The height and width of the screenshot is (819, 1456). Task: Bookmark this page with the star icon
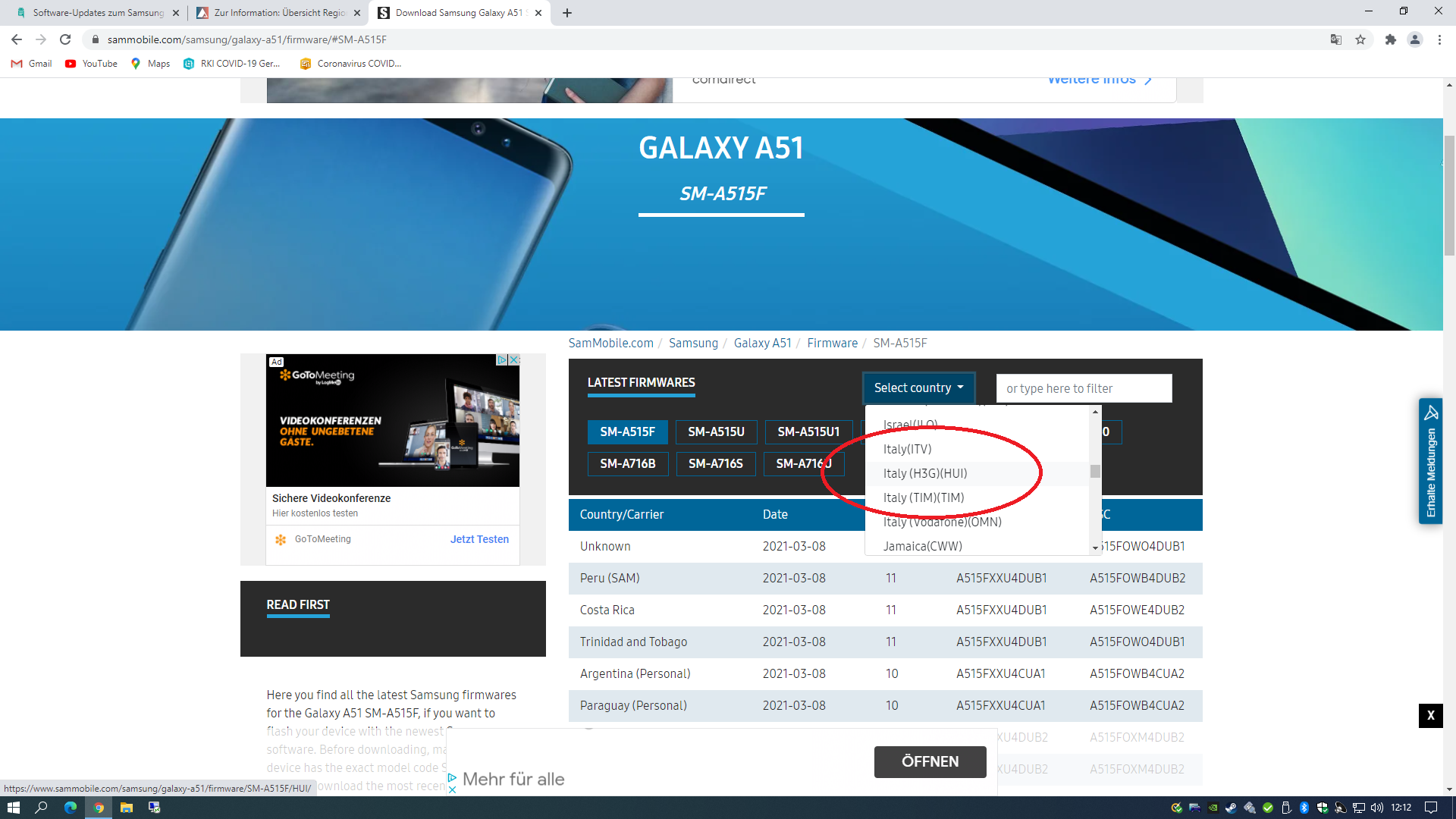coord(1360,39)
